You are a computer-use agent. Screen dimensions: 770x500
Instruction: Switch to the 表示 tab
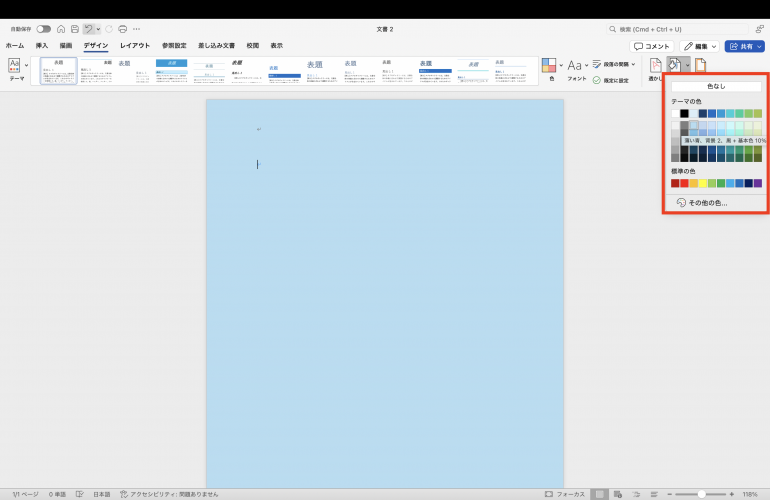276,46
